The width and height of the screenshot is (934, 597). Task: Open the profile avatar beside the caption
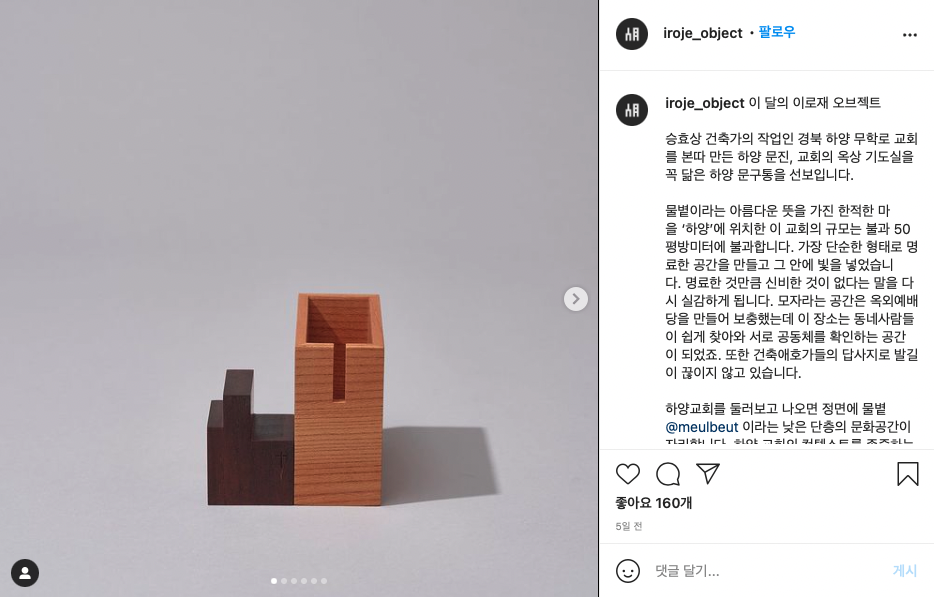(632, 110)
